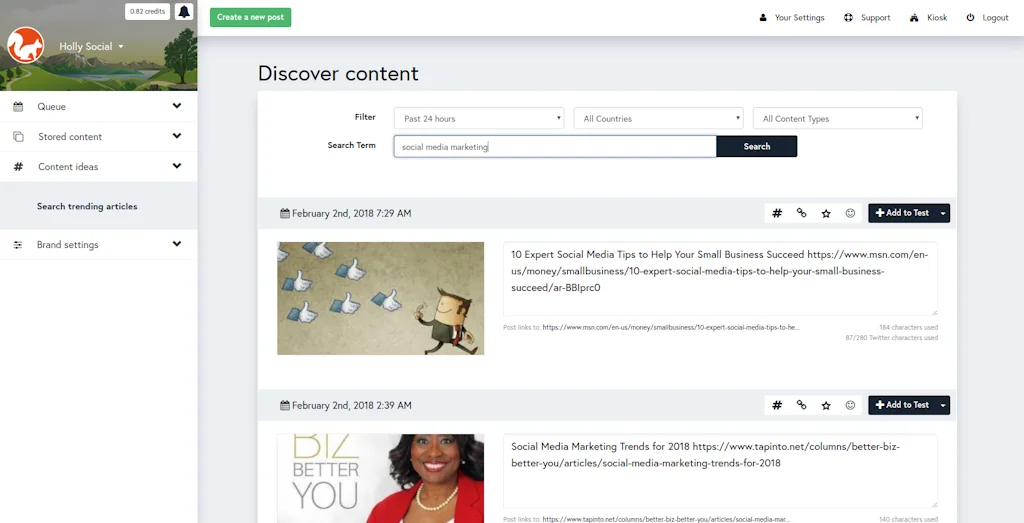Open Search trending articles menu item

point(87,206)
